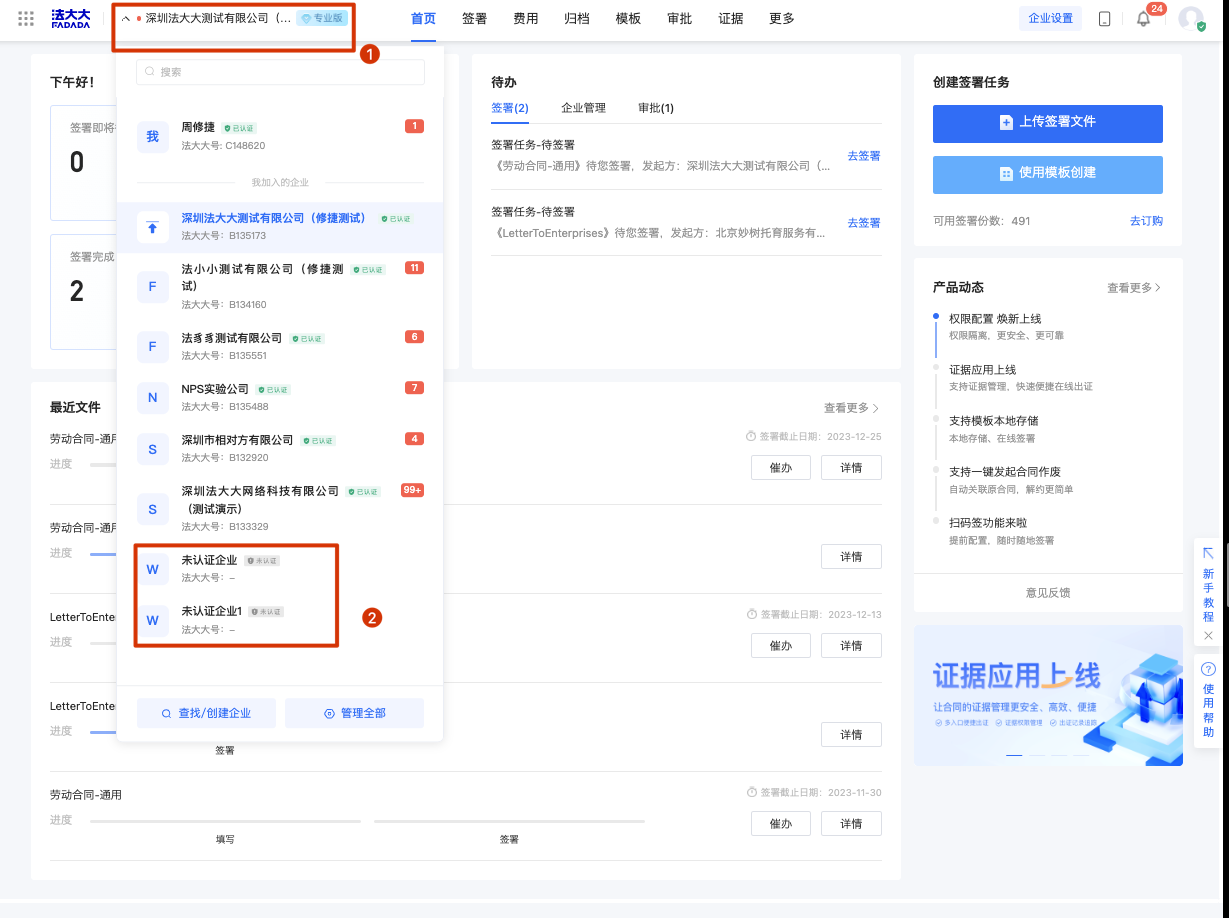The width and height of the screenshot is (1229, 918).
Task: Click 上传签署文件 button
Action: point(1048,123)
